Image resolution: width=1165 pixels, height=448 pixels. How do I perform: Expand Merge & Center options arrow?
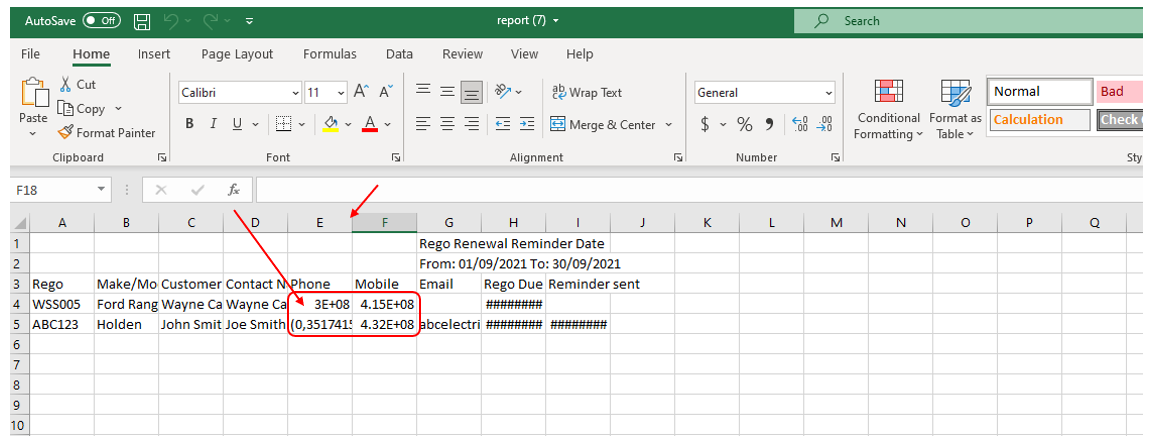click(x=669, y=125)
